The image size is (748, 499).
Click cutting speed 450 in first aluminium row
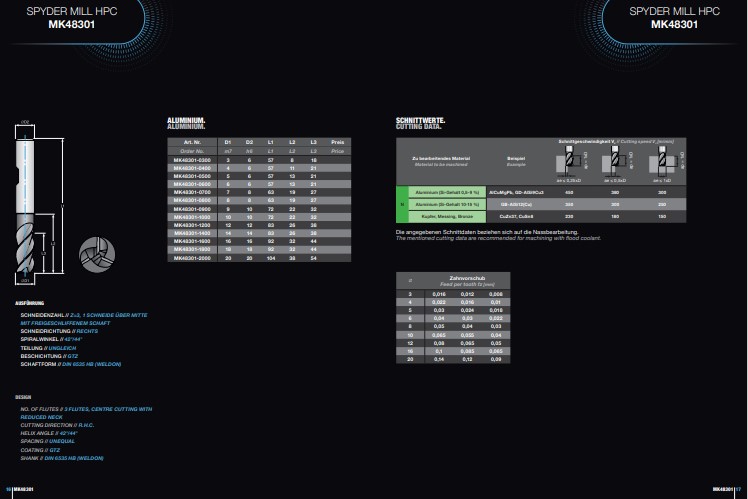[x=569, y=193]
